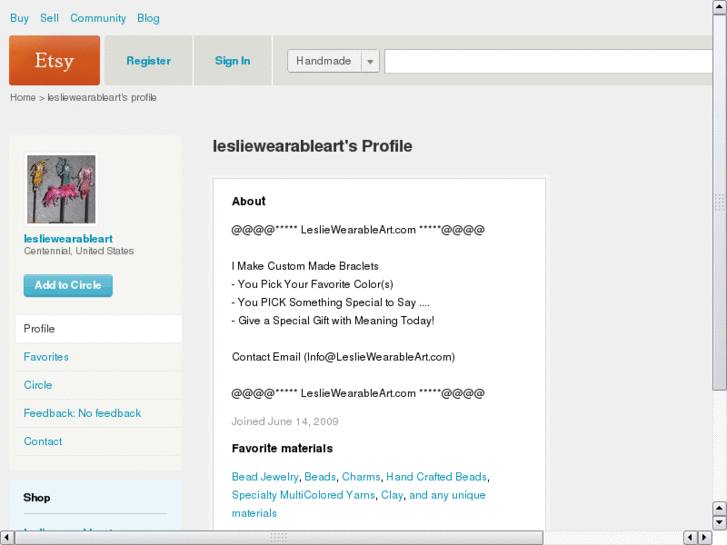This screenshot has width=727, height=545.
Task: Click the Add to Circle button
Action: (x=68, y=285)
